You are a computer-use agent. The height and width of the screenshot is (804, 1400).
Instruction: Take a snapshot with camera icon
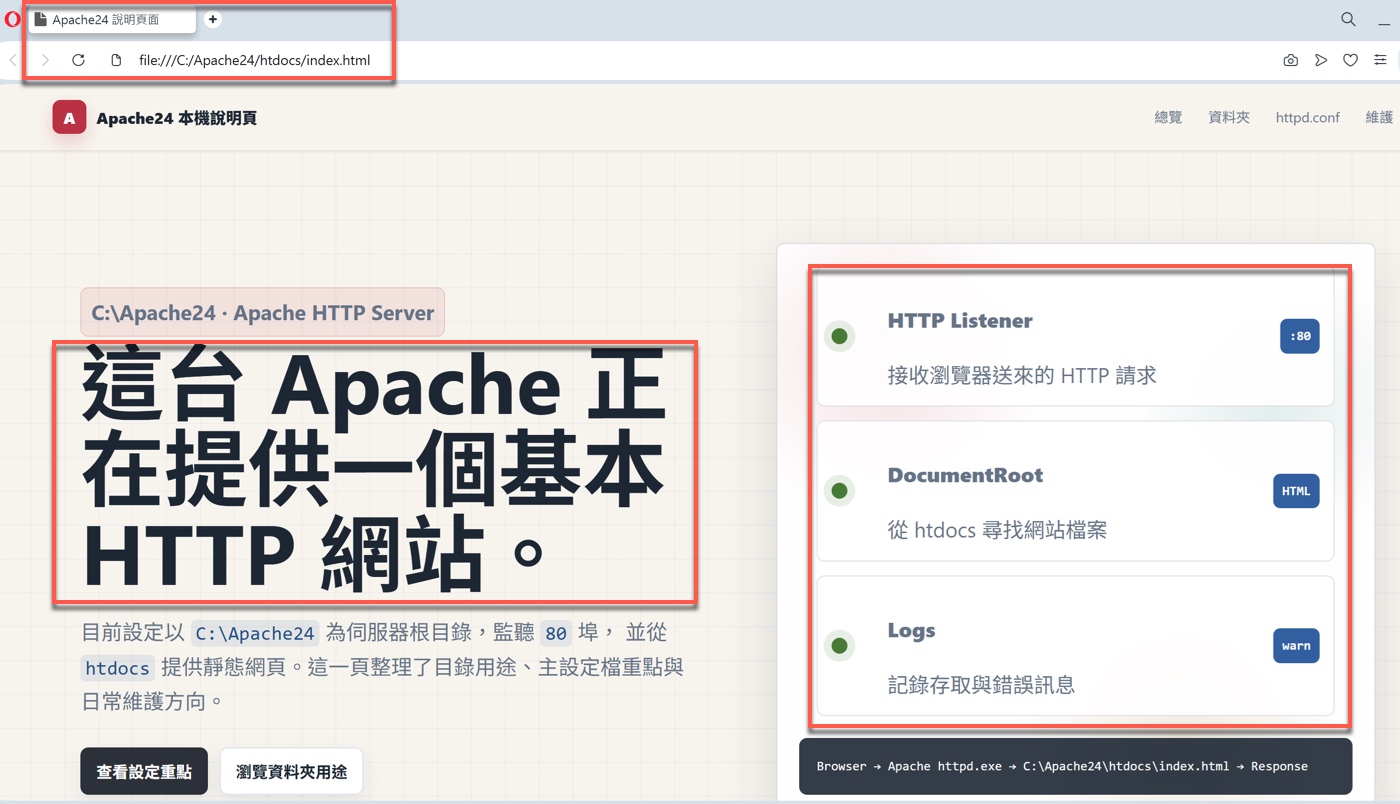(1290, 60)
